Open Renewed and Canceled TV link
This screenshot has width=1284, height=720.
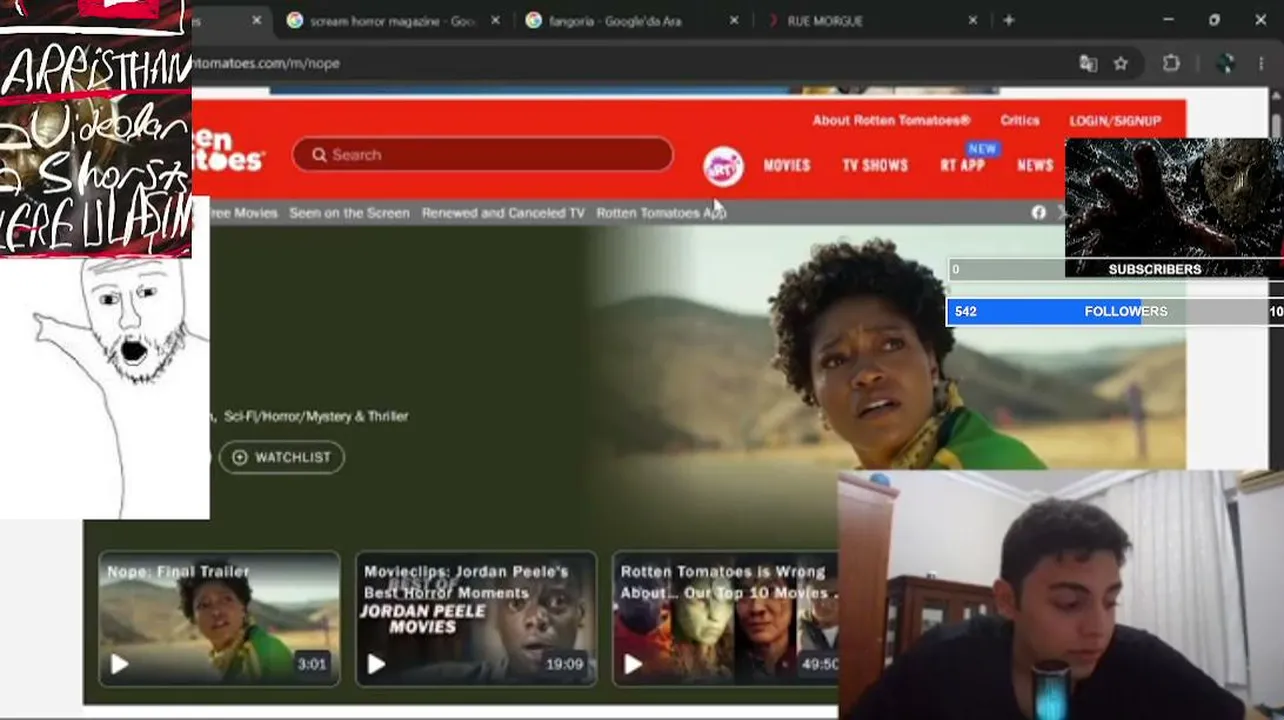click(x=503, y=213)
